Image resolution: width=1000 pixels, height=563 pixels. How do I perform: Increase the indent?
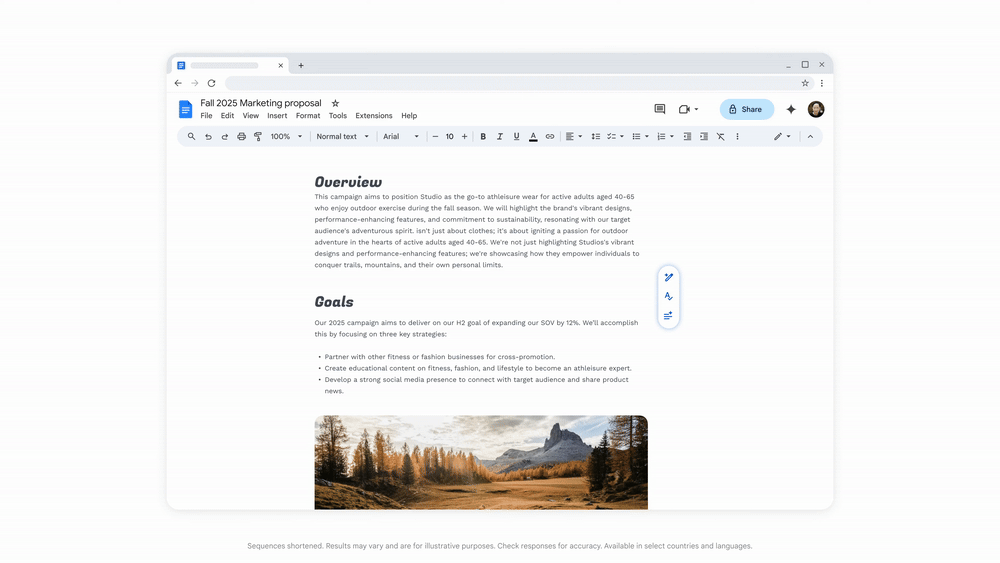point(703,136)
